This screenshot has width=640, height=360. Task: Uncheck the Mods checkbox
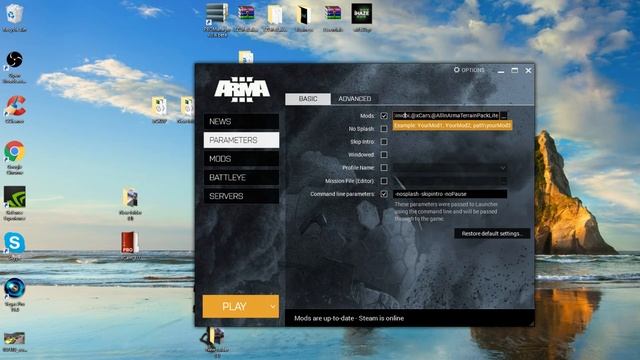(x=384, y=116)
